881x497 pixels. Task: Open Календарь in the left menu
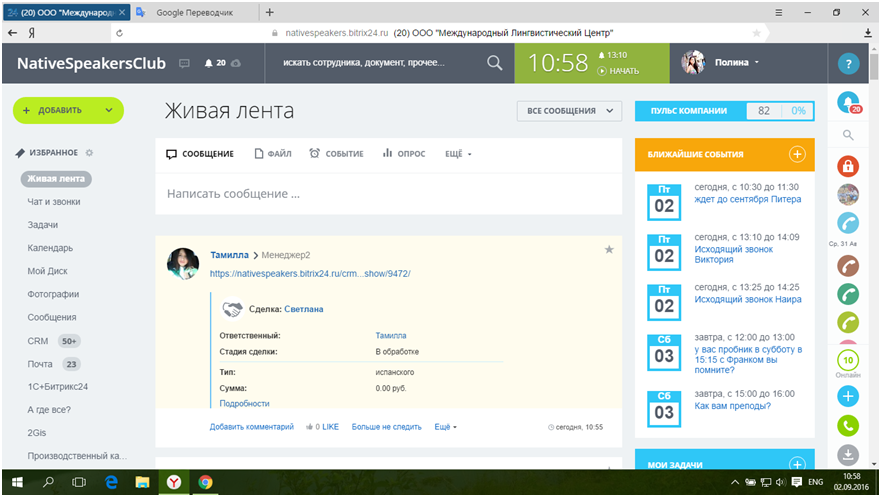click(50, 248)
